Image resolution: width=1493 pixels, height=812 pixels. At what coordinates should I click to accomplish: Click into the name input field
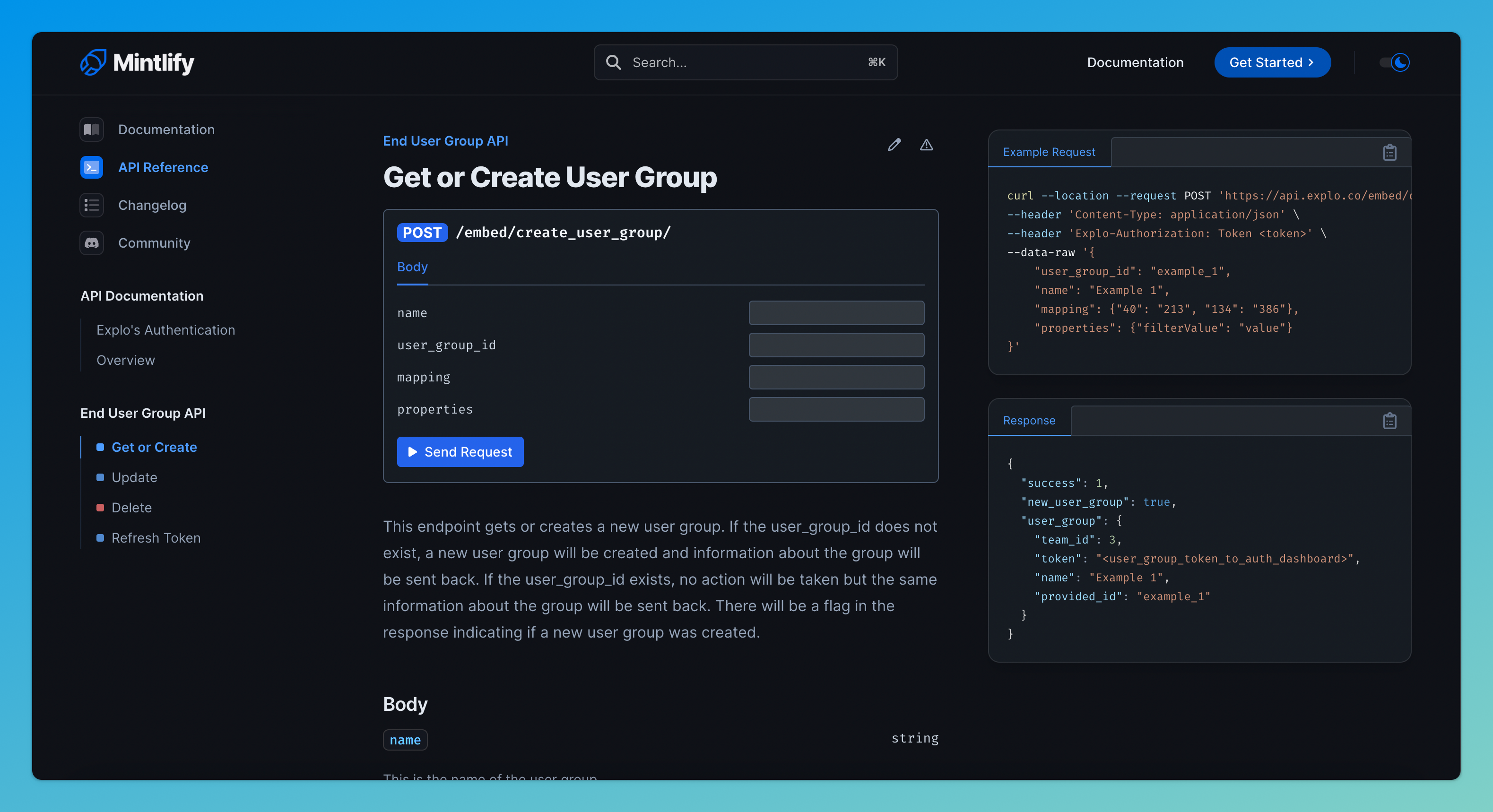tap(835, 313)
